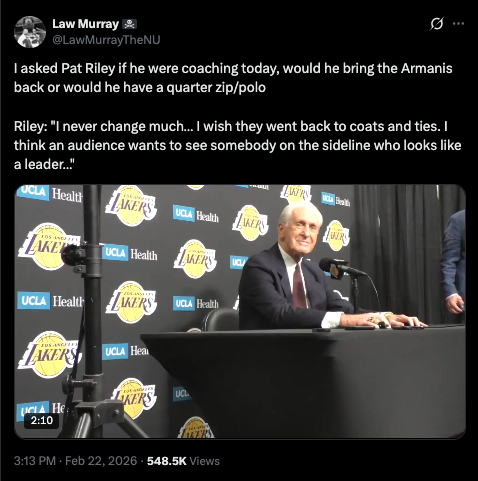View the 548.5K view count
Screen dimensions: 478x481
click(167, 461)
